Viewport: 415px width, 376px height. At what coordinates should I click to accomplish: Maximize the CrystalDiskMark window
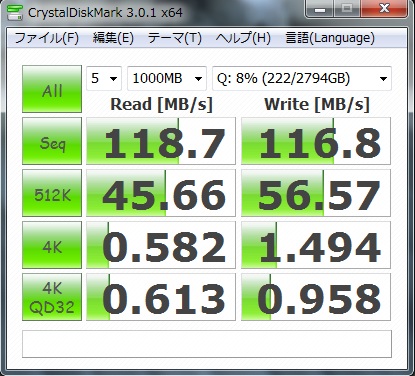coord(347,9)
